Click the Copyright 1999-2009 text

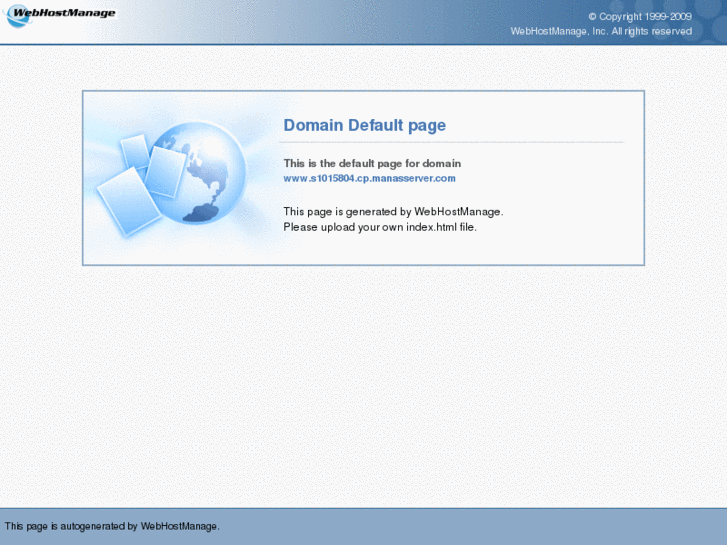click(645, 17)
